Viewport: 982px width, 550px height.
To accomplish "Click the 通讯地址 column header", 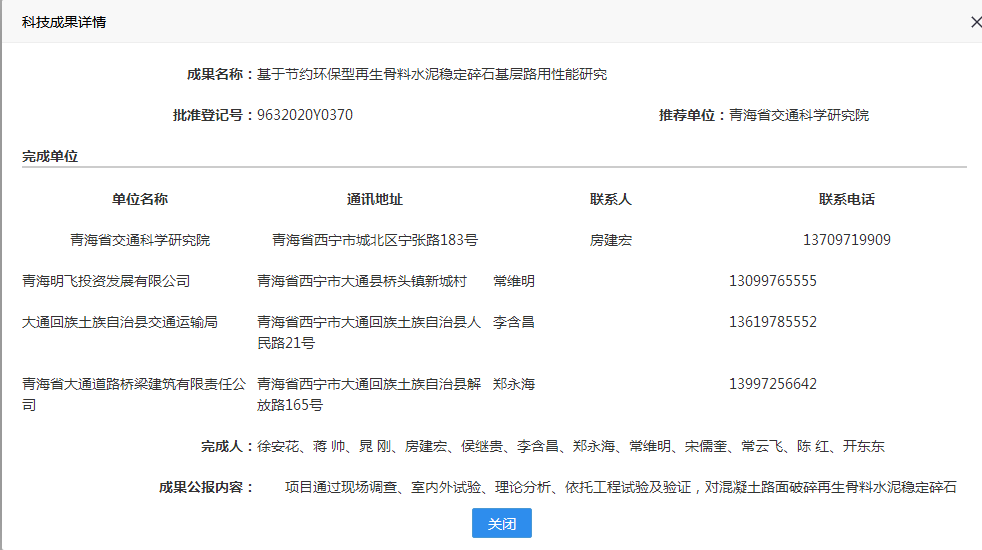I will 375,199.
